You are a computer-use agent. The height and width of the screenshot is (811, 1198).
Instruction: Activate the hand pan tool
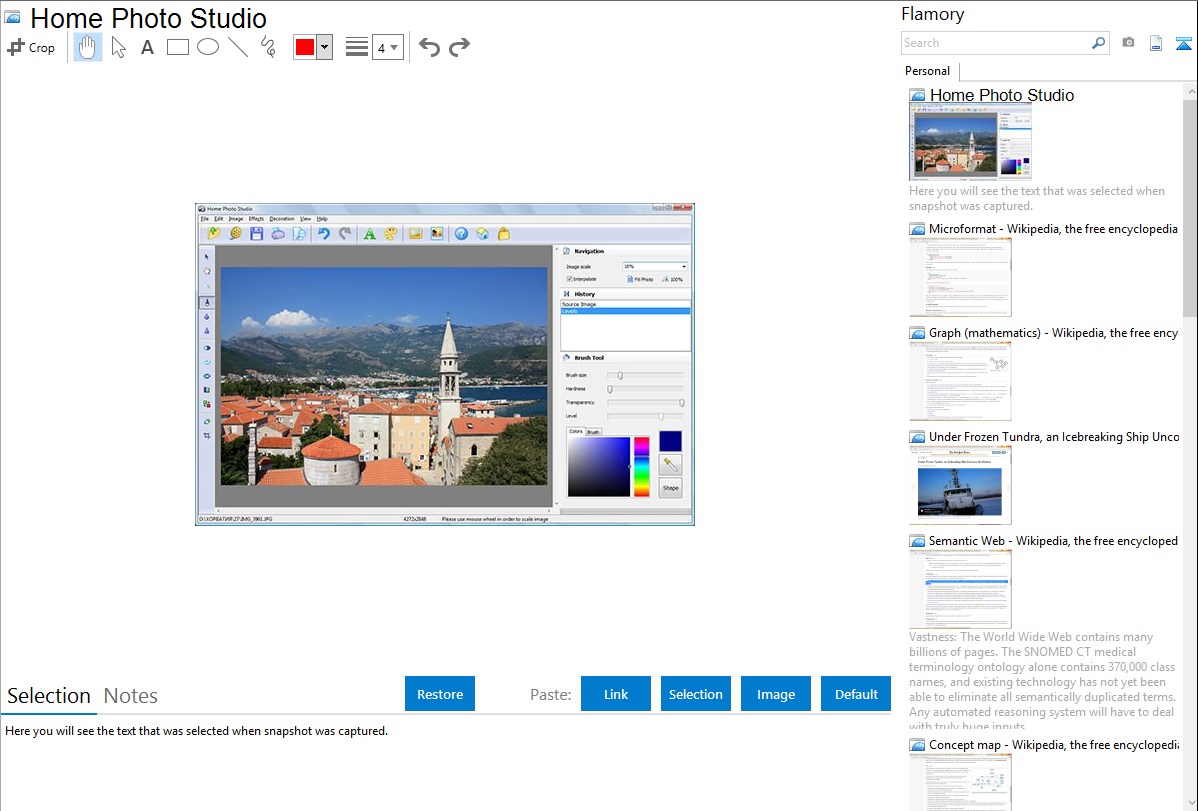click(87, 47)
